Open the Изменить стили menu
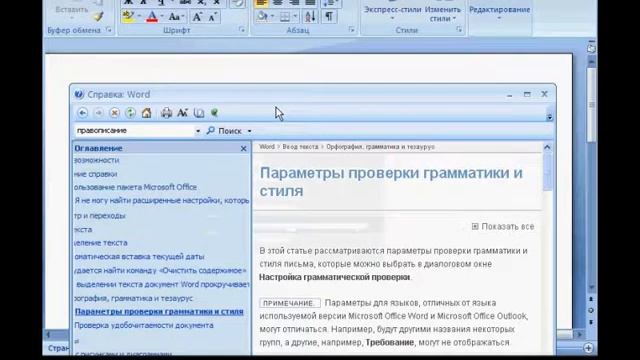640x360 pixels. (x=442, y=13)
